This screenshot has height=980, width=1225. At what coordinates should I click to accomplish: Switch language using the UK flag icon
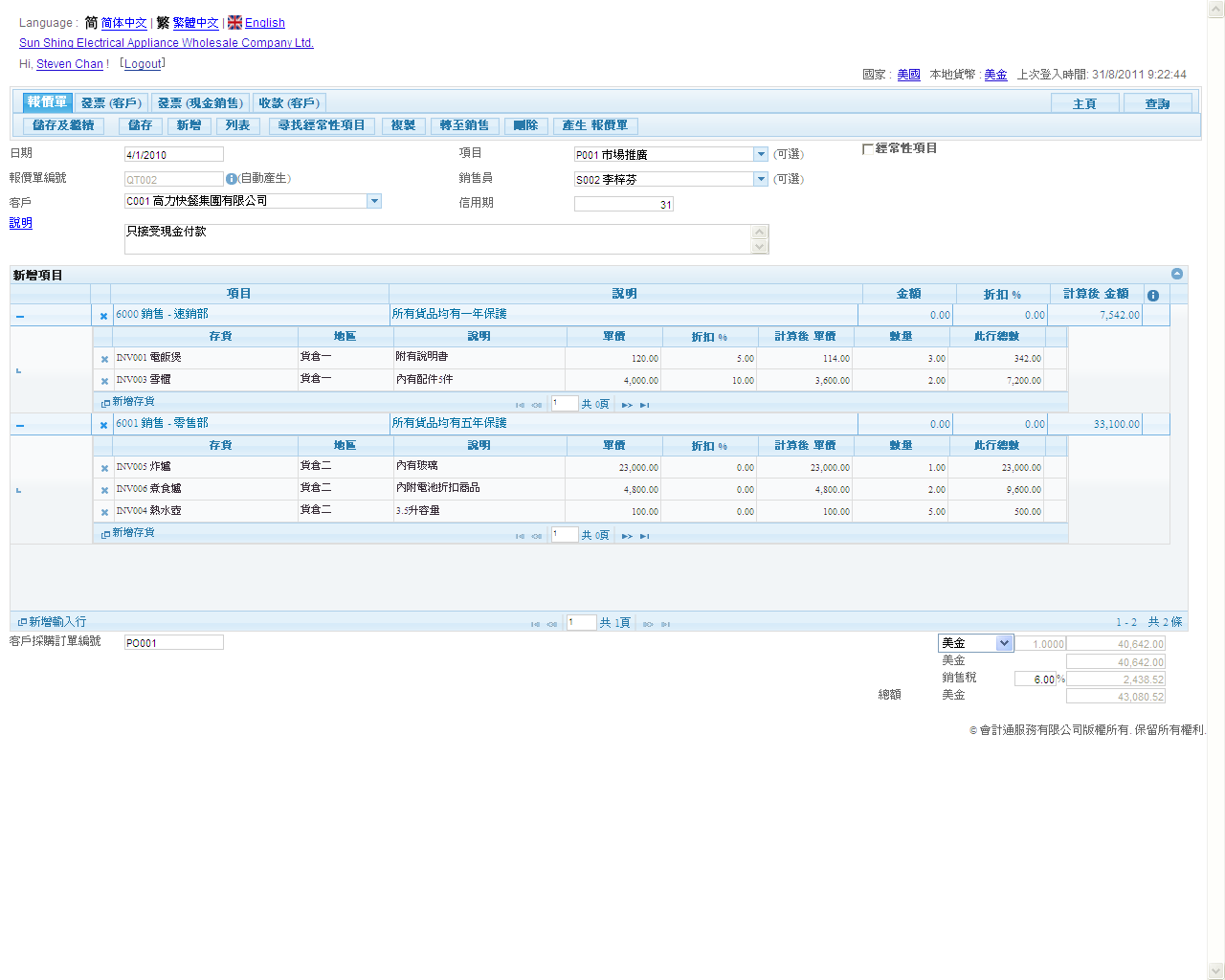(234, 22)
